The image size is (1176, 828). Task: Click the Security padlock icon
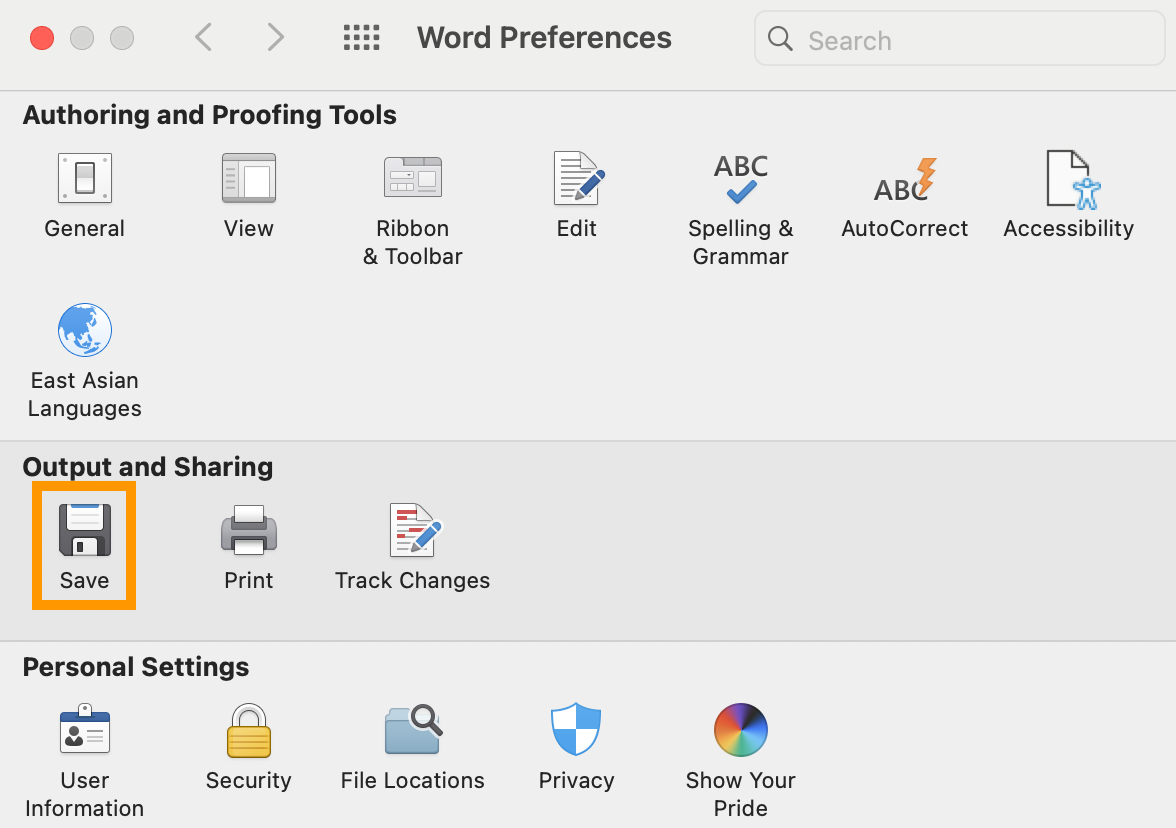tap(248, 732)
